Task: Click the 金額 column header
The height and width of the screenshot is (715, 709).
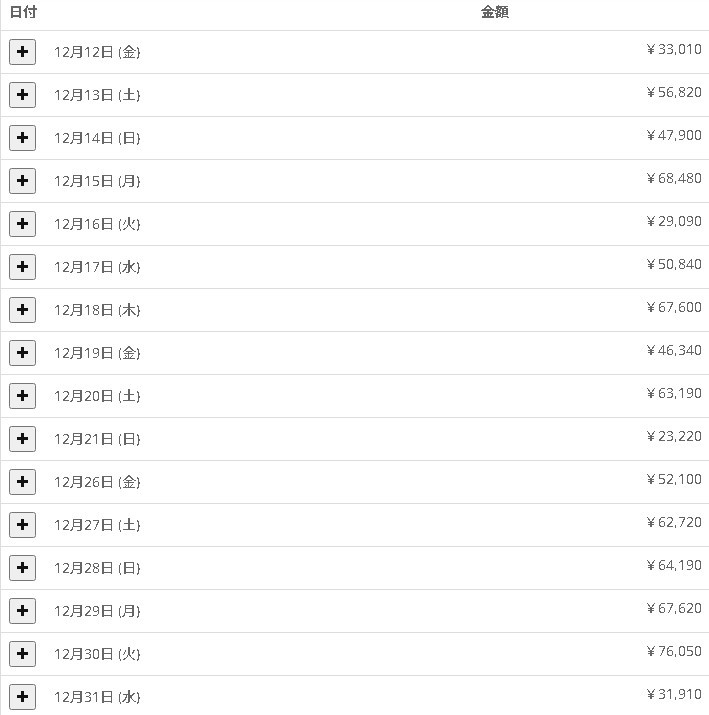Action: [x=495, y=13]
